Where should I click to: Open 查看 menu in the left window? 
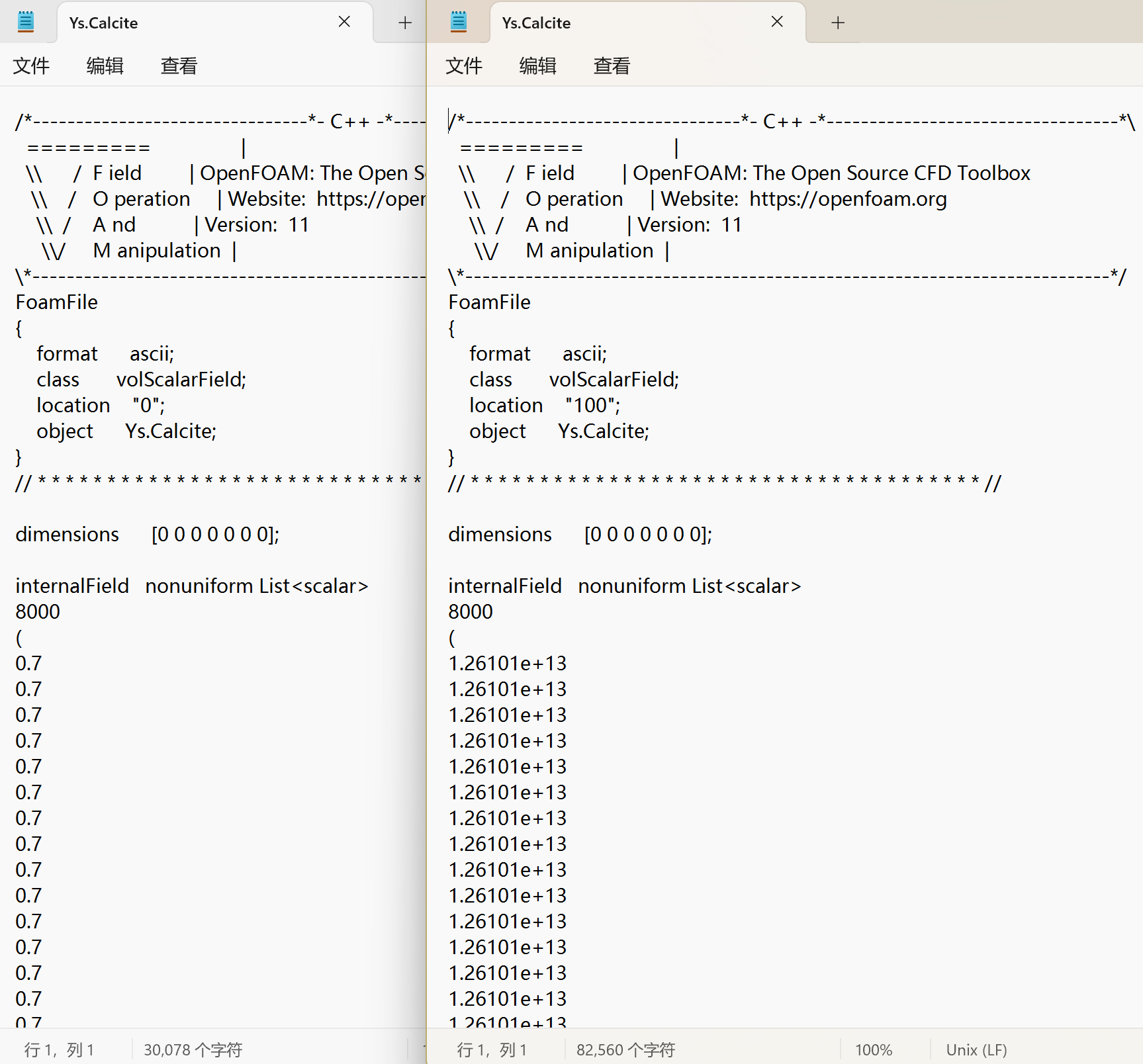point(179,66)
